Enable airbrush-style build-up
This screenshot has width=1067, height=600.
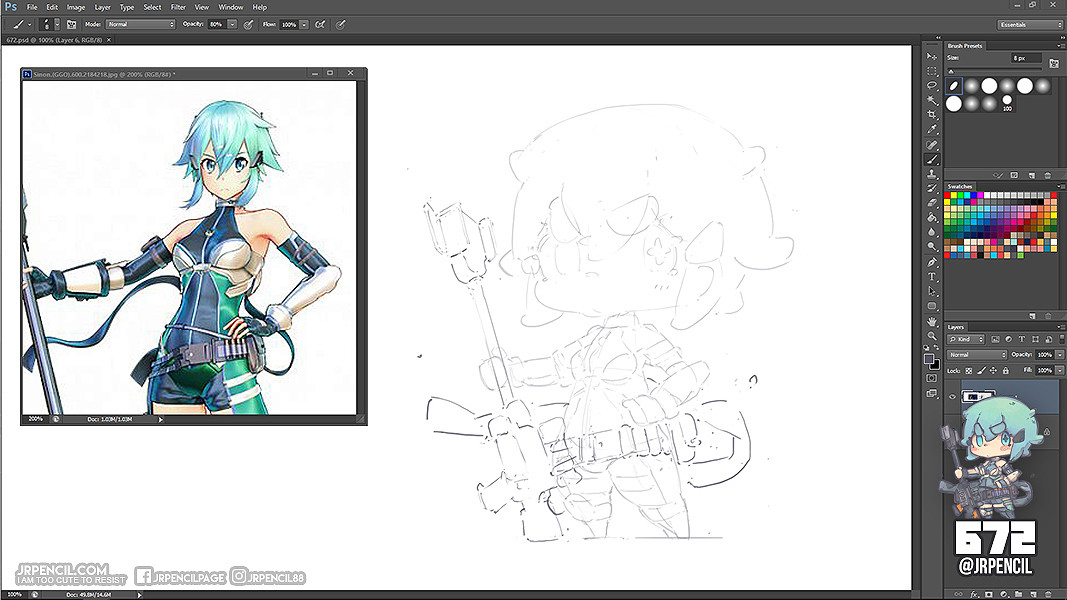(320, 24)
